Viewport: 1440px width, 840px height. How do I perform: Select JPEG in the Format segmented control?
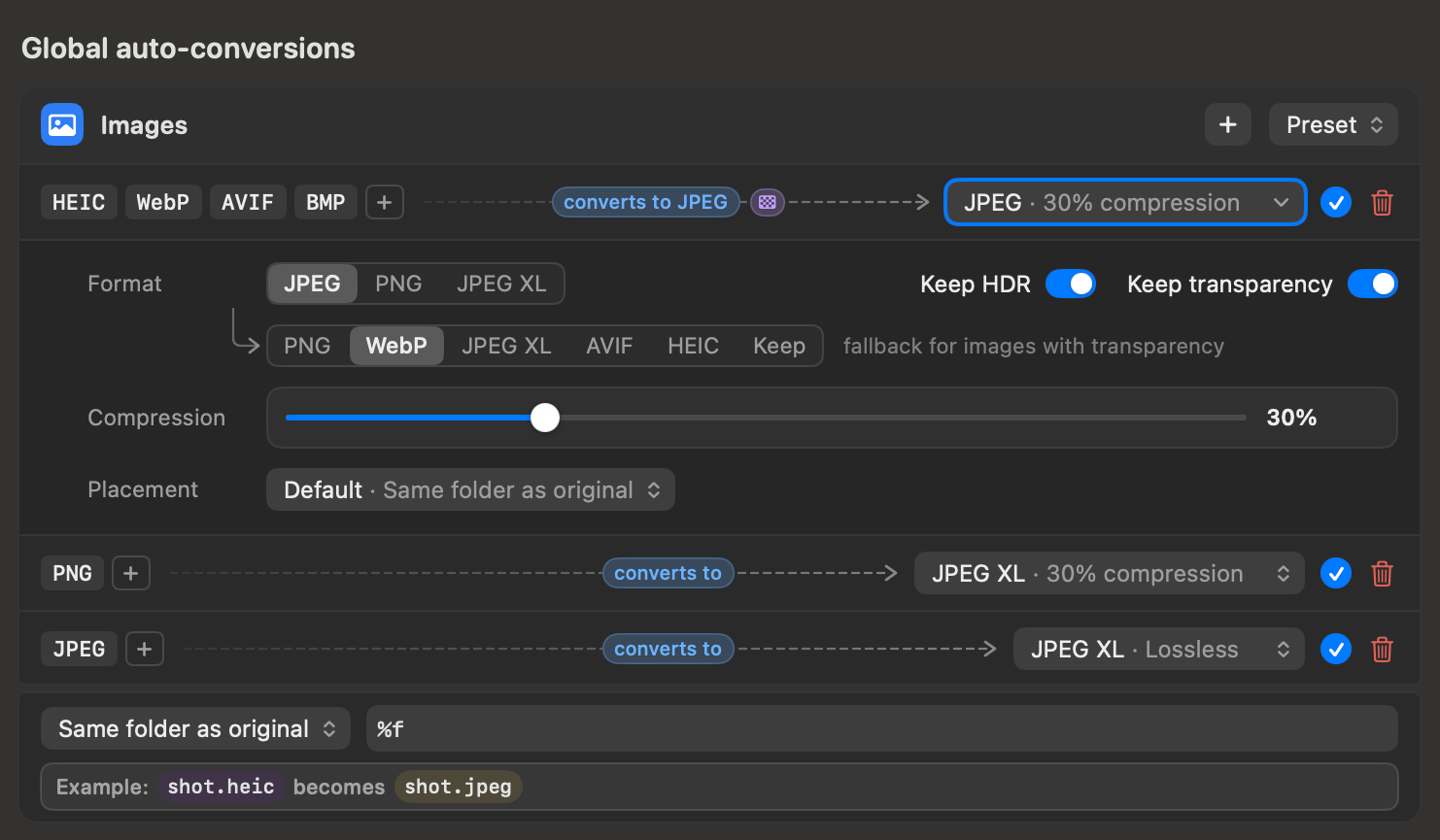pos(312,284)
